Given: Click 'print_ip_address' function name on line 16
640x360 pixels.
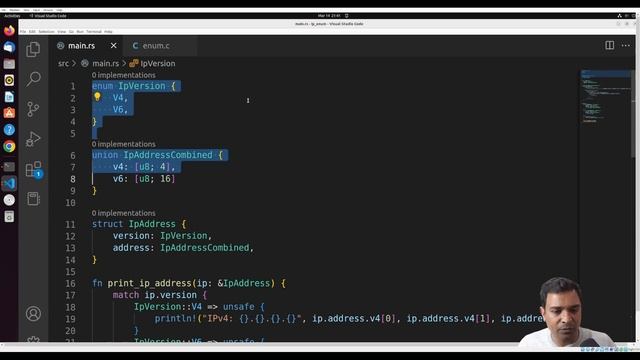Looking at the screenshot, I should 149,283.
